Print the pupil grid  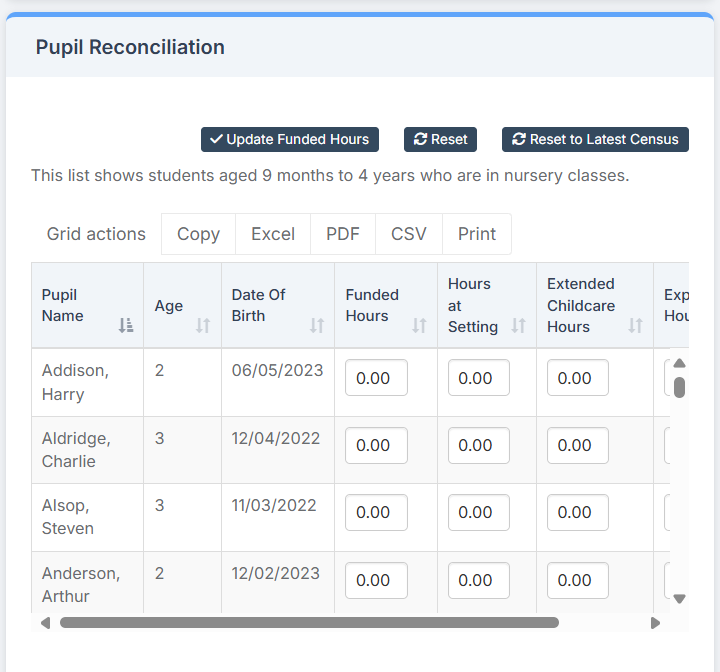coord(477,234)
